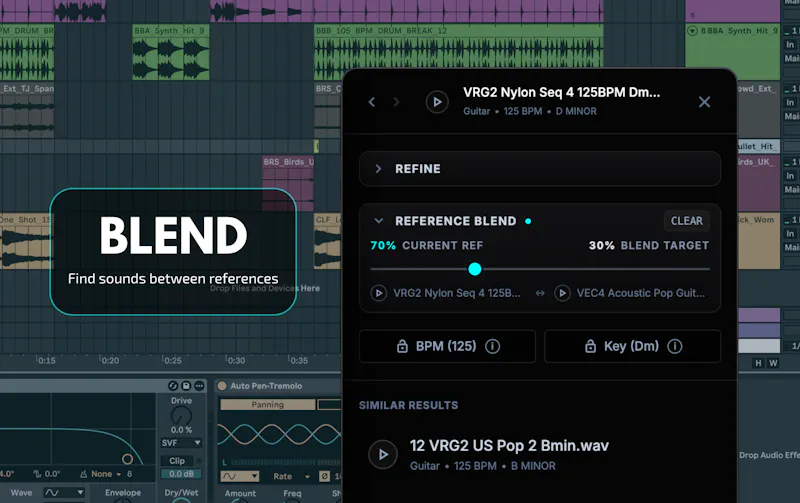Select the 12 VRG2 US Pop 2 Bmin.wav result
The height and width of the screenshot is (503, 800).
[540, 454]
